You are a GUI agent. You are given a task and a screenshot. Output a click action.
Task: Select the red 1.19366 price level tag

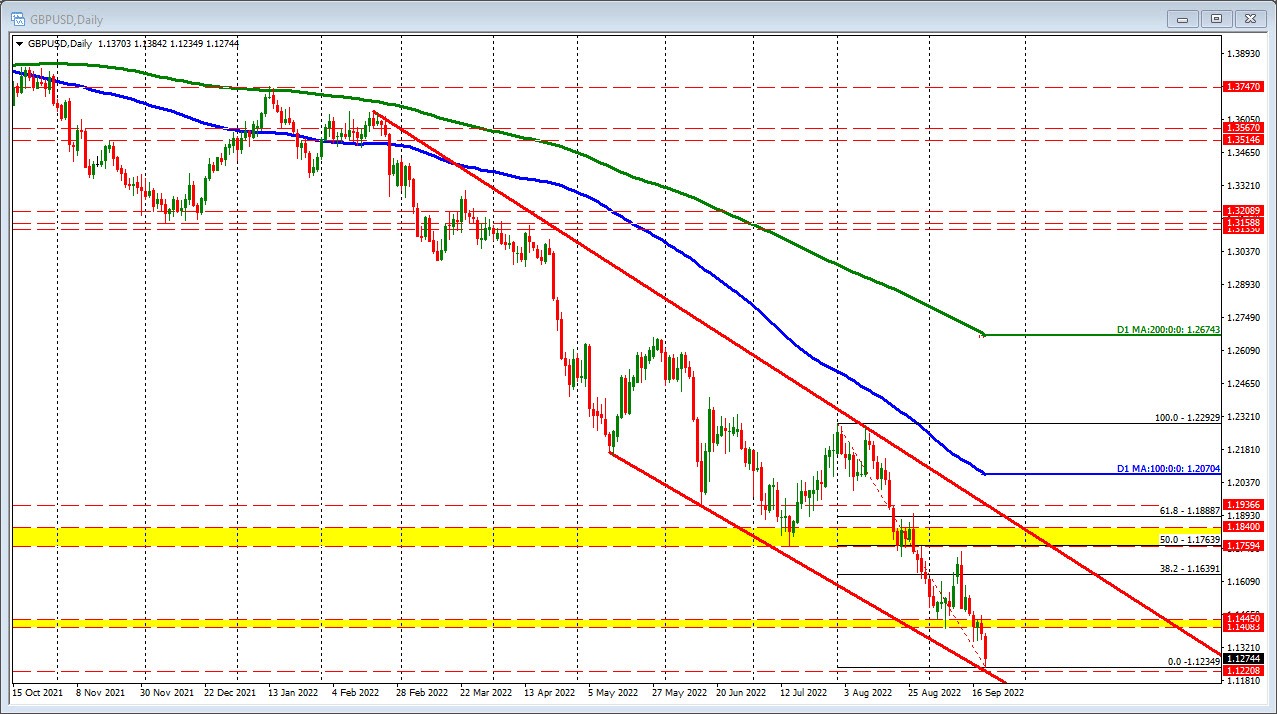pos(1245,505)
